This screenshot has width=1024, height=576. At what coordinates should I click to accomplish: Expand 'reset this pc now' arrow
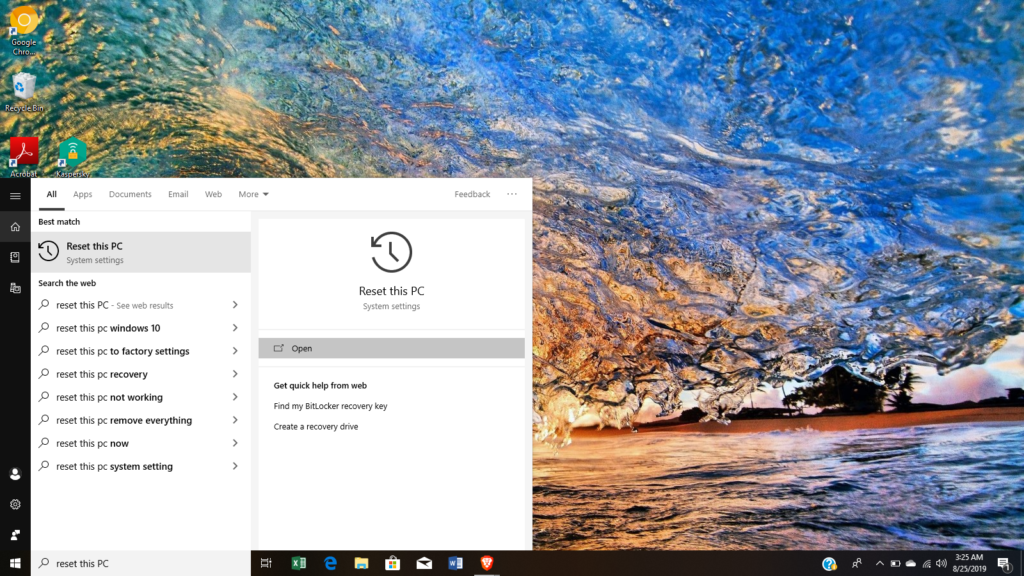[235, 443]
